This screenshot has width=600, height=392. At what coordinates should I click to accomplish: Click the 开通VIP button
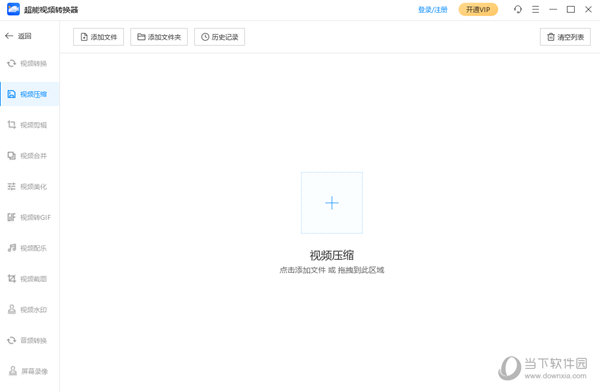pyautogui.click(x=478, y=10)
